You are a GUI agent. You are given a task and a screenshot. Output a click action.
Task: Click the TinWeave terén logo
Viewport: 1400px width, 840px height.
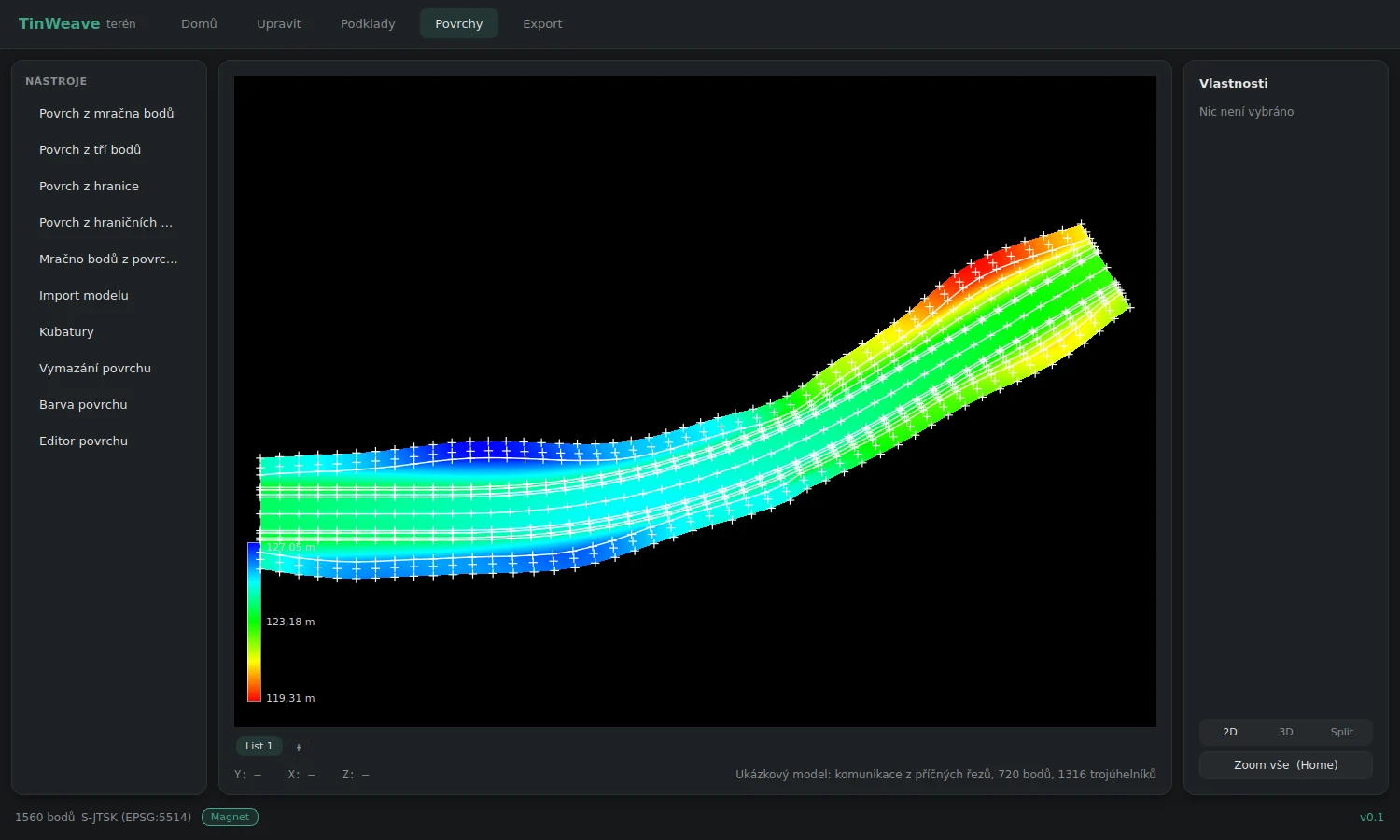[x=77, y=23]
